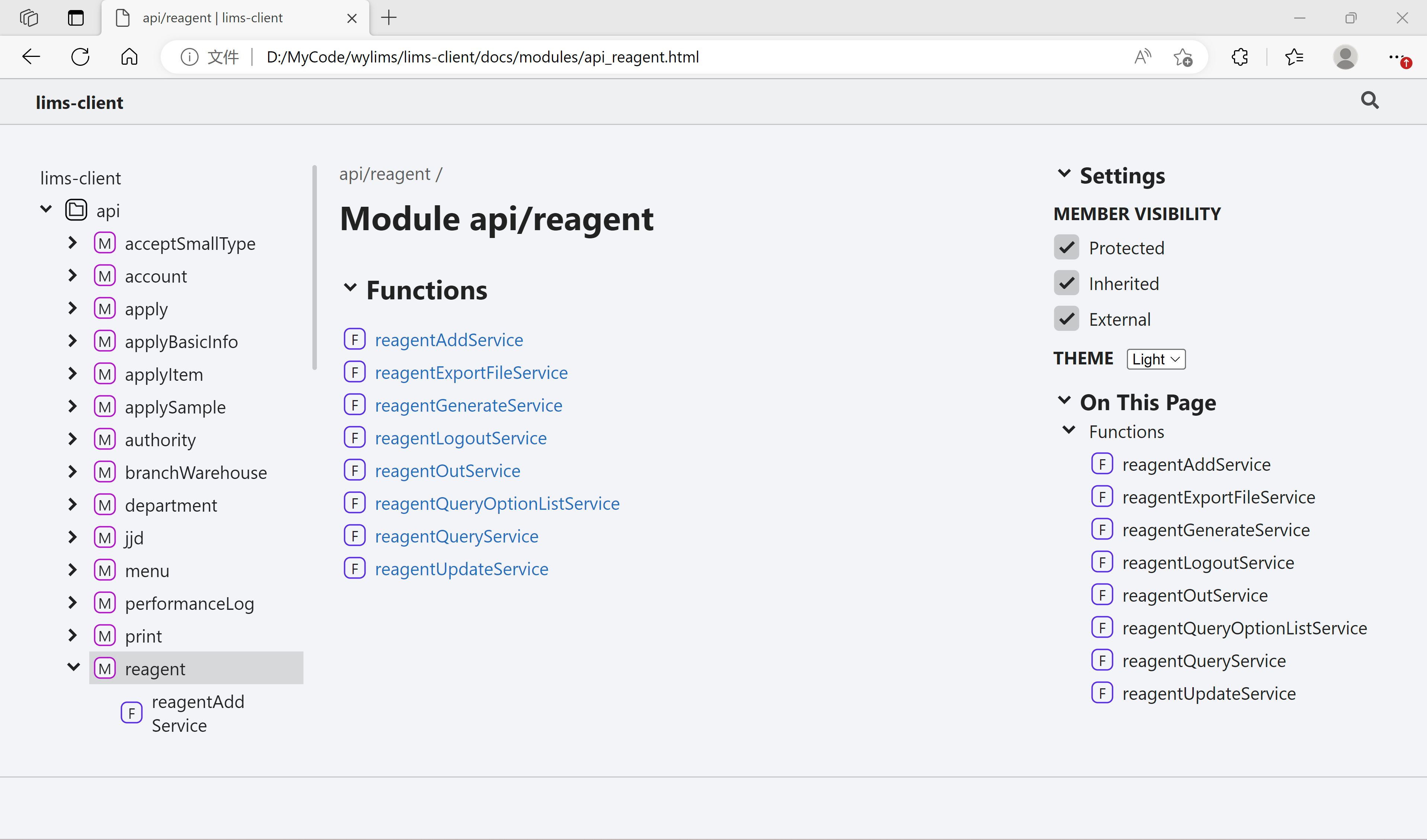Click the search magnifier icon
The width and height of the screenshot is (1427, 840).
point(1369,101)
